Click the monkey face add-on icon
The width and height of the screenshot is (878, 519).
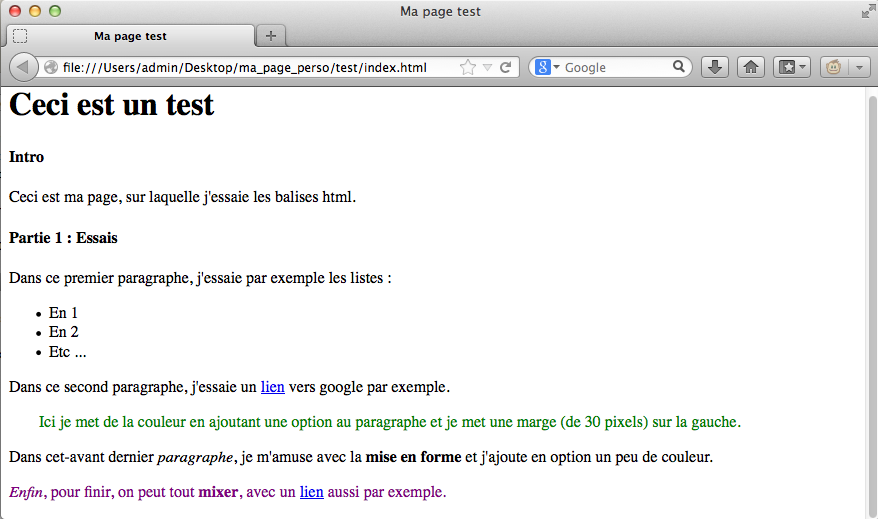pyautogui.click(x=834, y=67)
